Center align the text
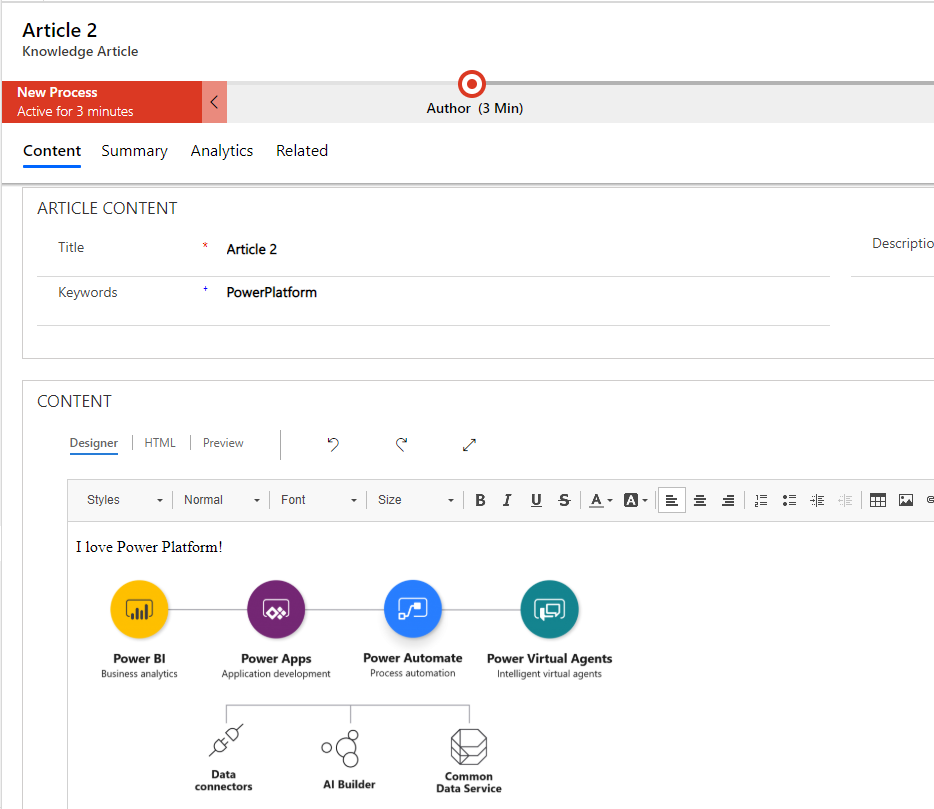This screenshot has height=809, width=934. [700, 500]
